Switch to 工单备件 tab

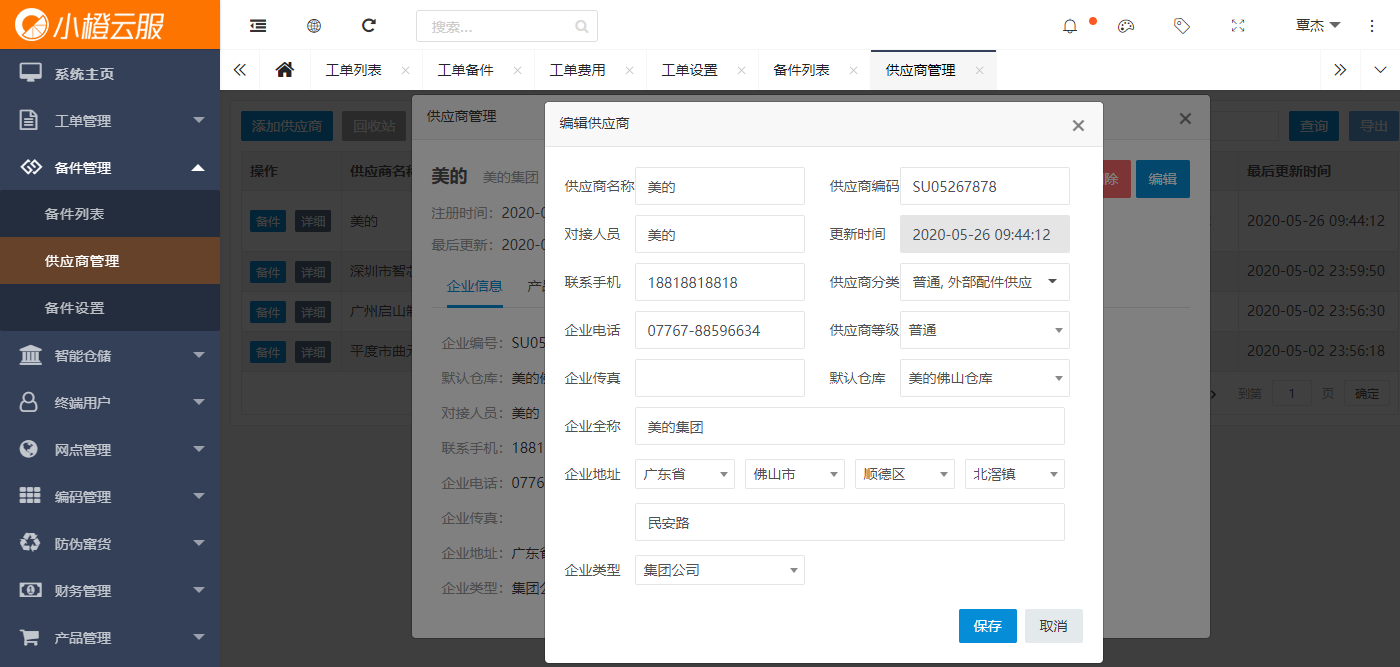coord(466,70)
